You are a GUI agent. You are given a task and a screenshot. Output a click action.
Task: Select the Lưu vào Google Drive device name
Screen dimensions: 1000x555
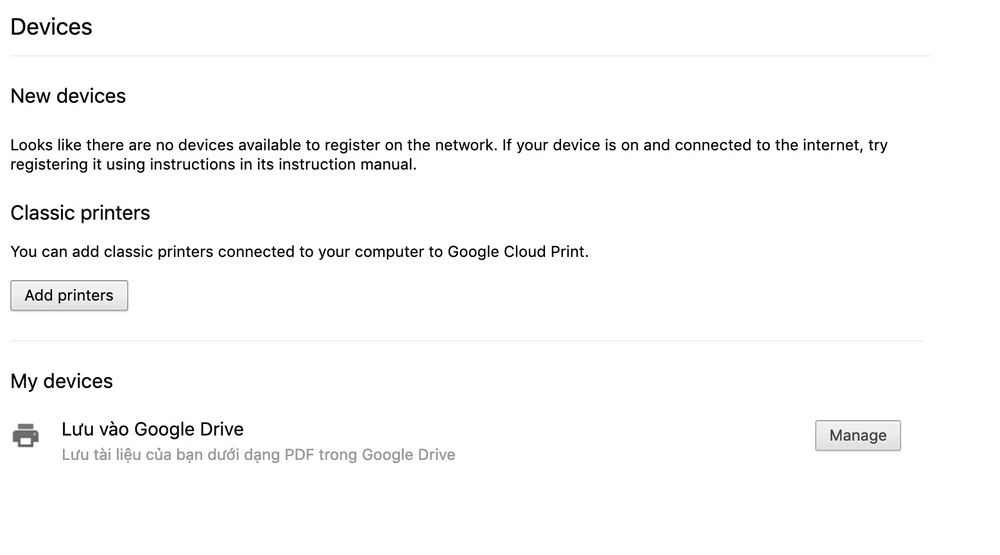[152, 429]
